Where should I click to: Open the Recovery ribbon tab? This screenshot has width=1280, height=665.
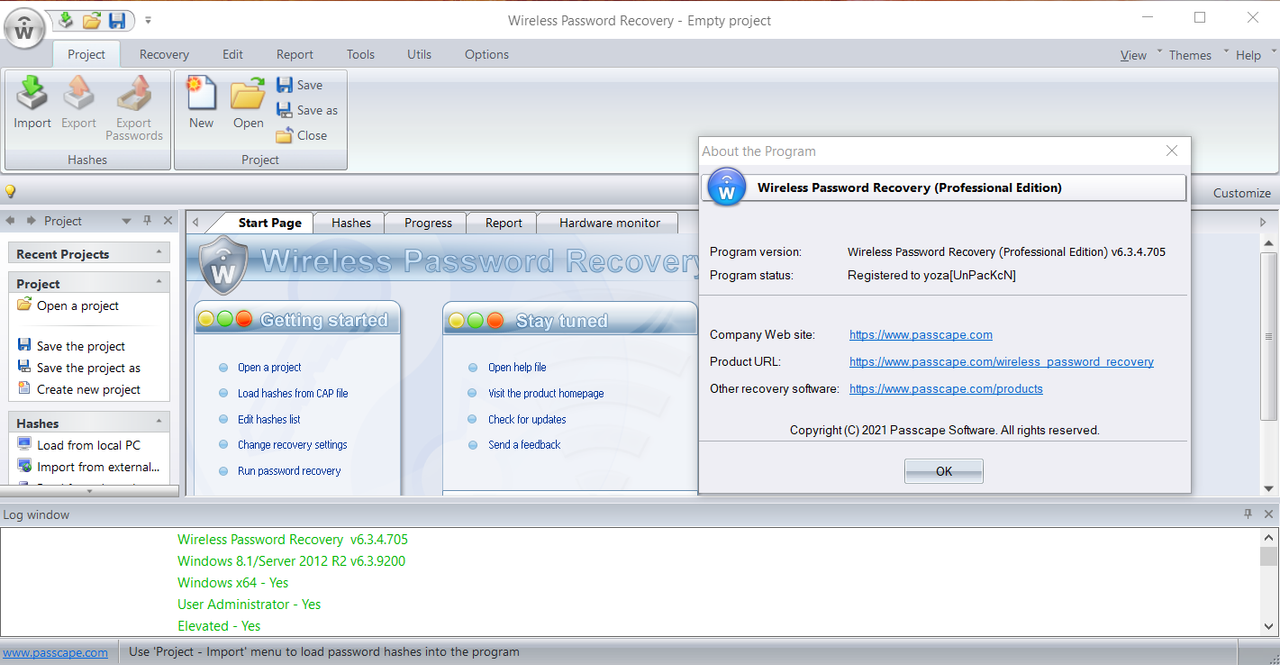click(x=164, y=54)
